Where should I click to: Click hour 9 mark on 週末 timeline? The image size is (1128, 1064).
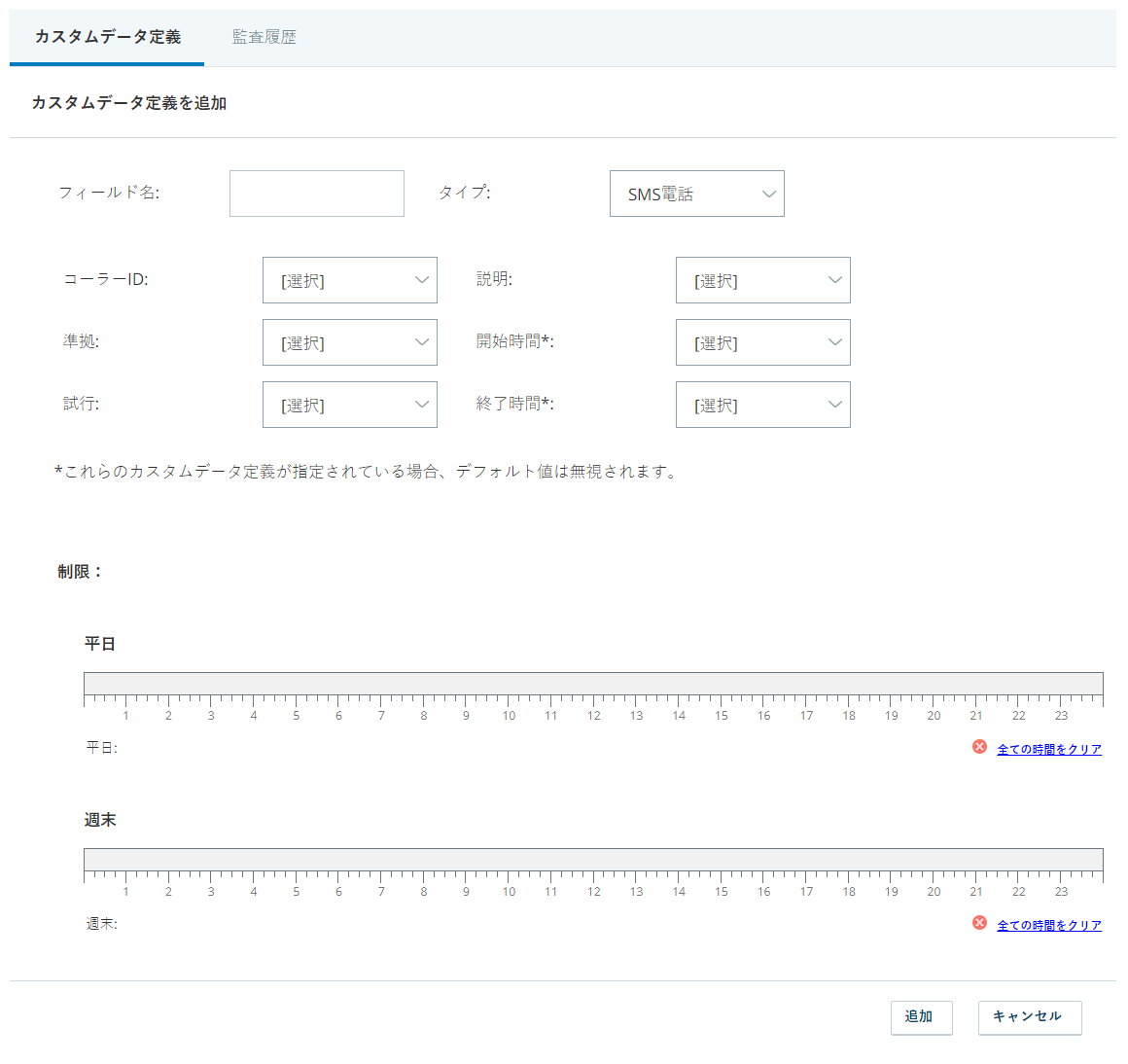466,891
